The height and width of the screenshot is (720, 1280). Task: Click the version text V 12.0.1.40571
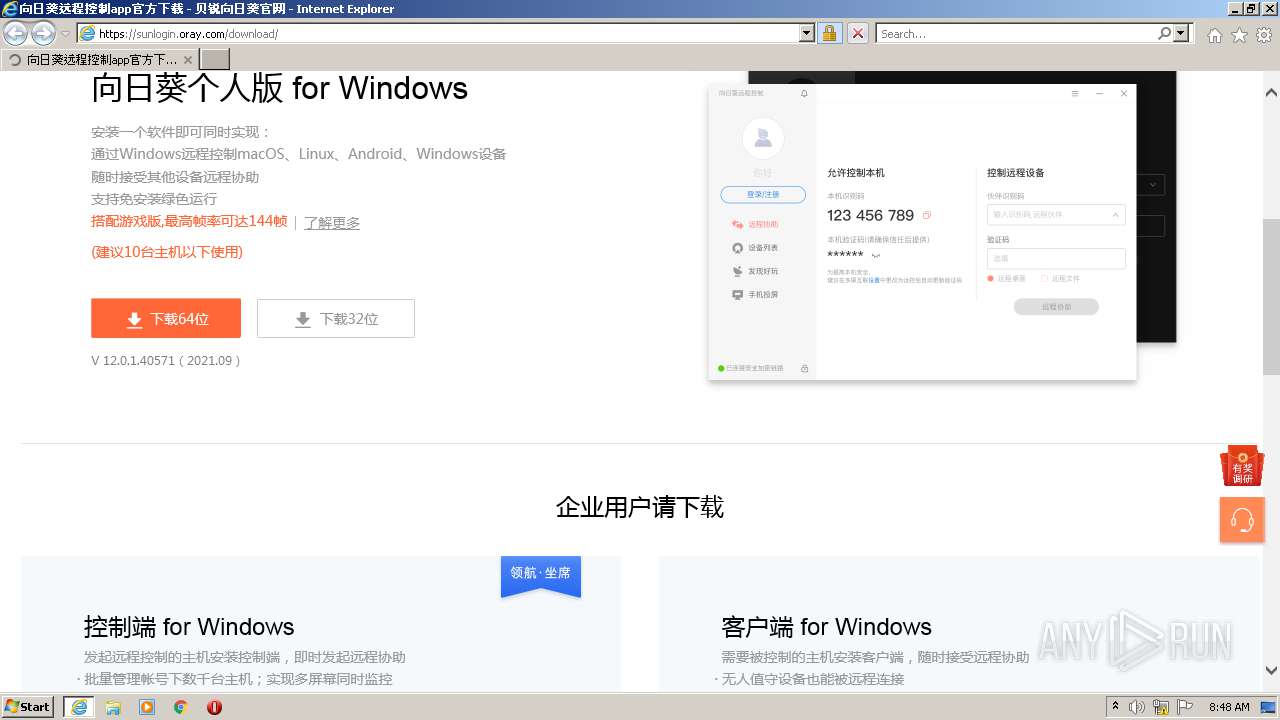[x=166, y=360]
